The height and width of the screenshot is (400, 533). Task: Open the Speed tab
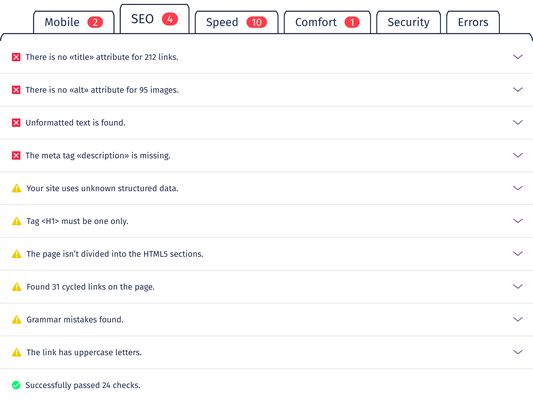(236, 22)
